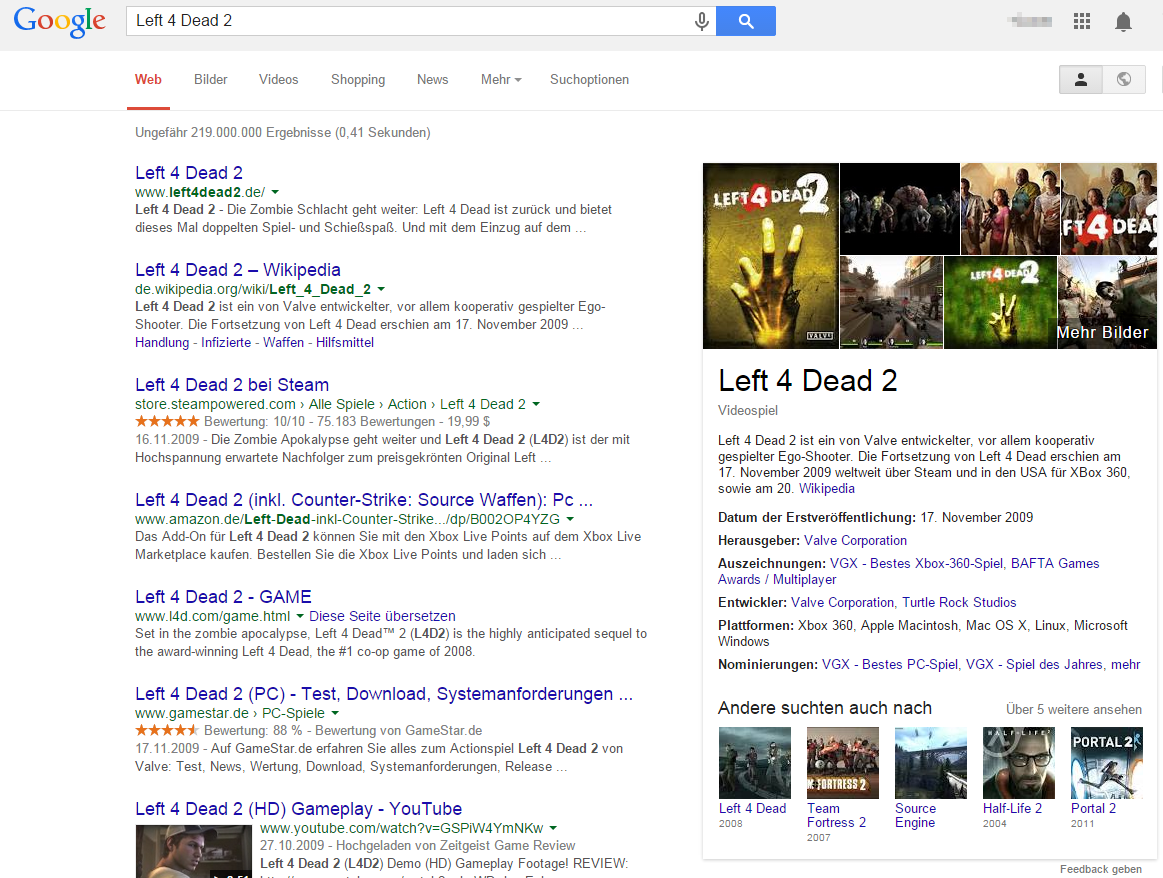Viewport: 1163px width, 878px height.
Task: Open the left4dead2.de result title
Action: pyautogui.click(x=188, y=173)
